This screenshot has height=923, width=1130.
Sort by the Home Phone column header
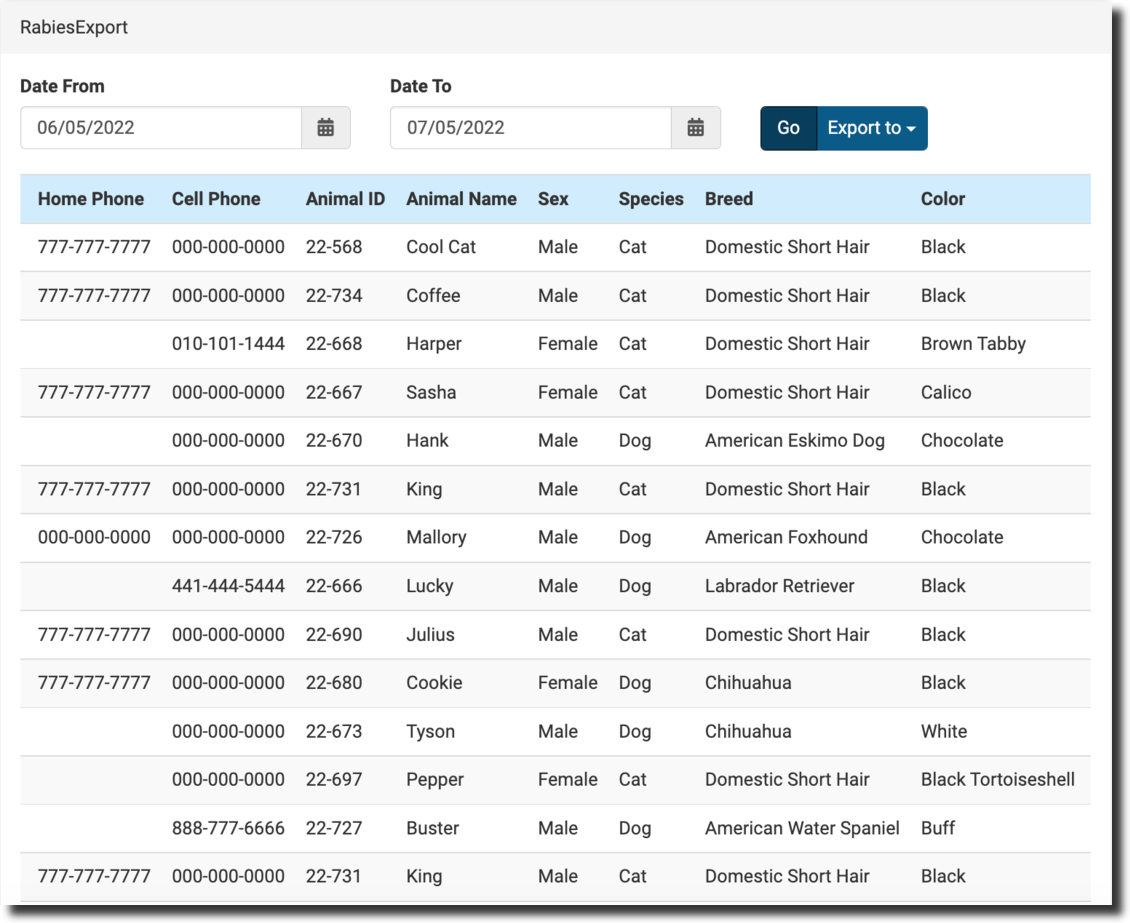[x=91, y=199]
